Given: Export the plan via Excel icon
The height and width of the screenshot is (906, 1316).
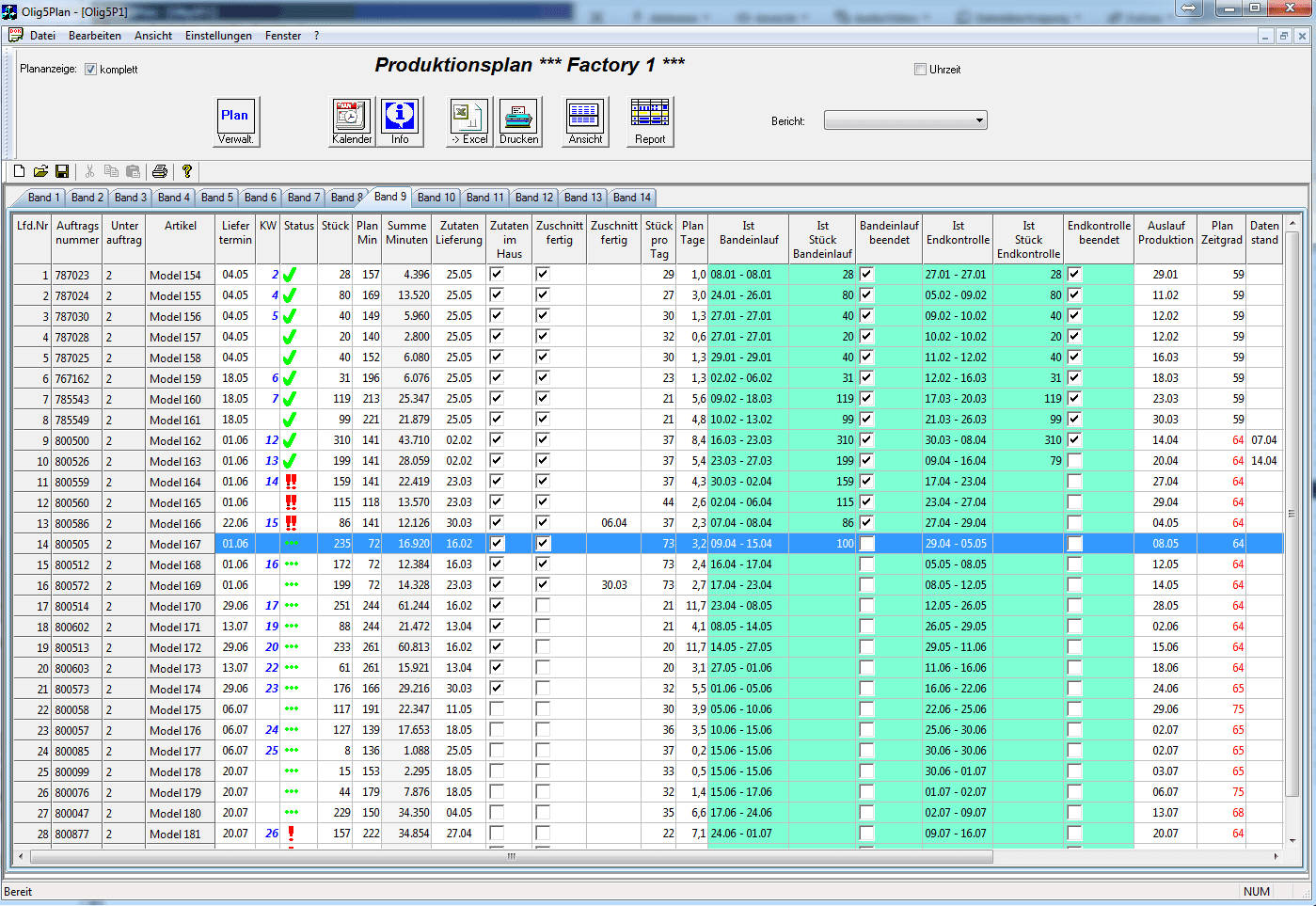Looking at the screenshot, I should click(x=468, y=121).
